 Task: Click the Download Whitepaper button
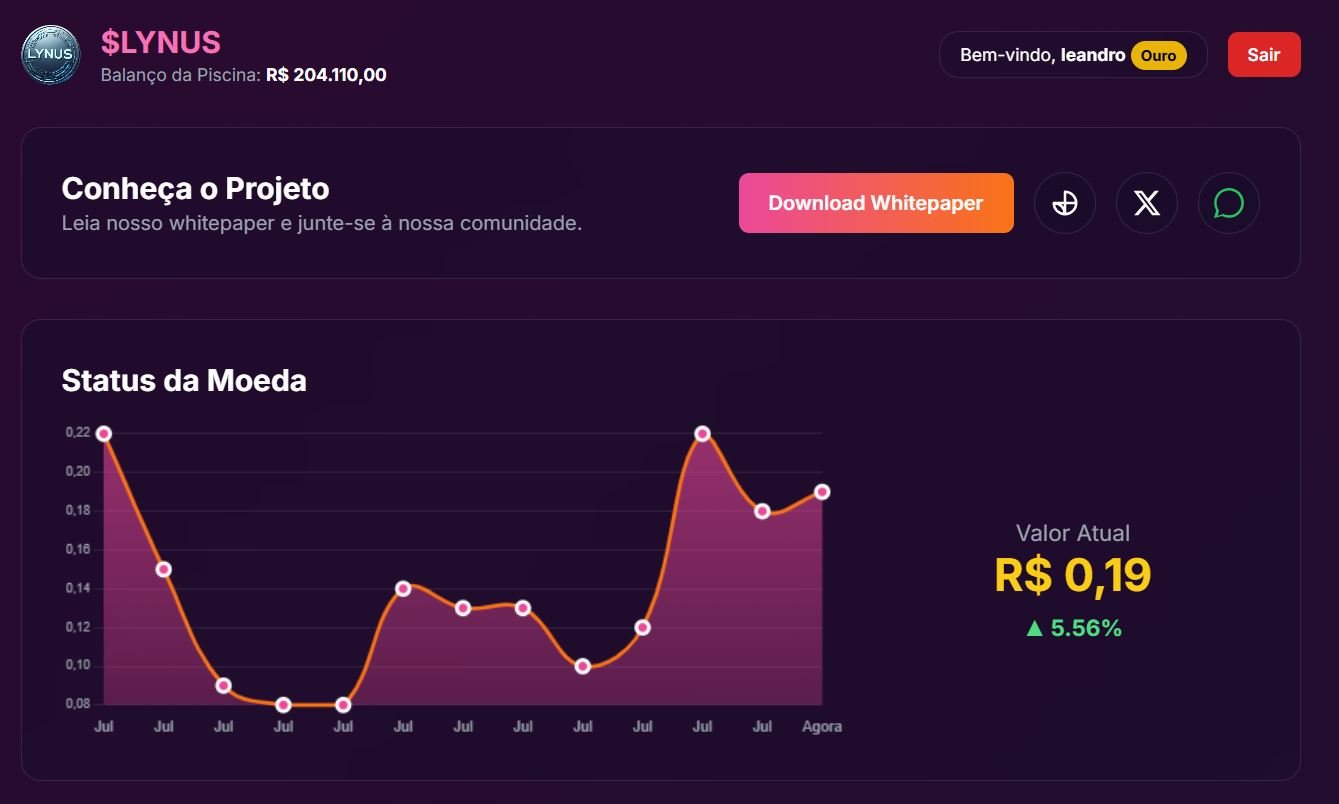(876, 203)
